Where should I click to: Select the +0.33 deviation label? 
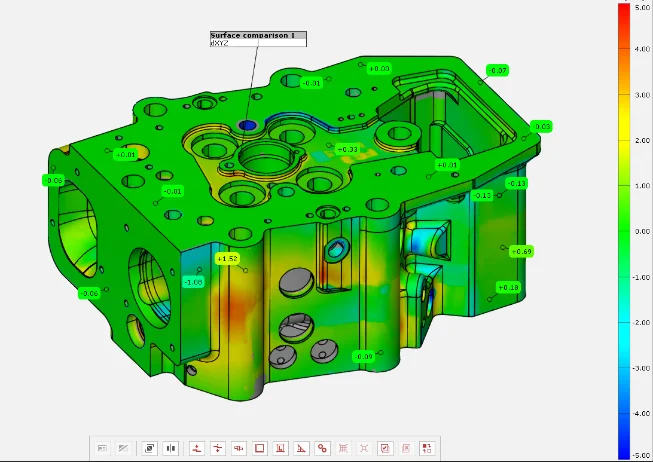point(347,149)
